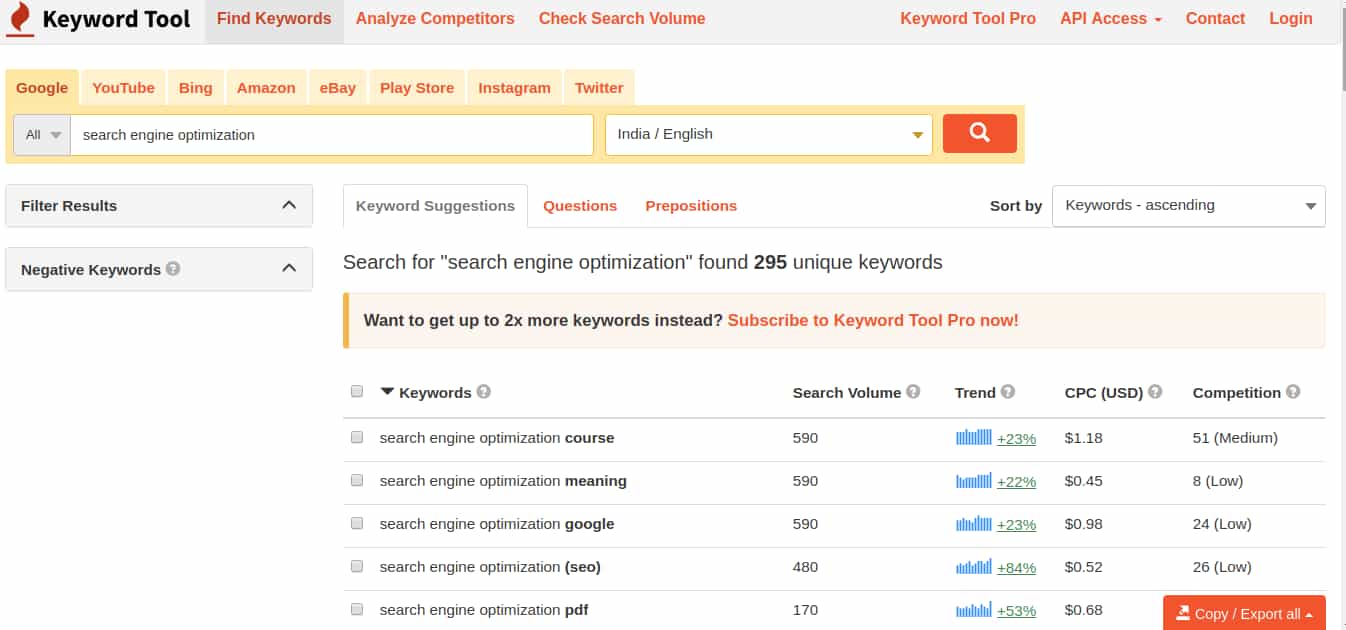Go to Keyword Tool Pro page

point(968,18)
